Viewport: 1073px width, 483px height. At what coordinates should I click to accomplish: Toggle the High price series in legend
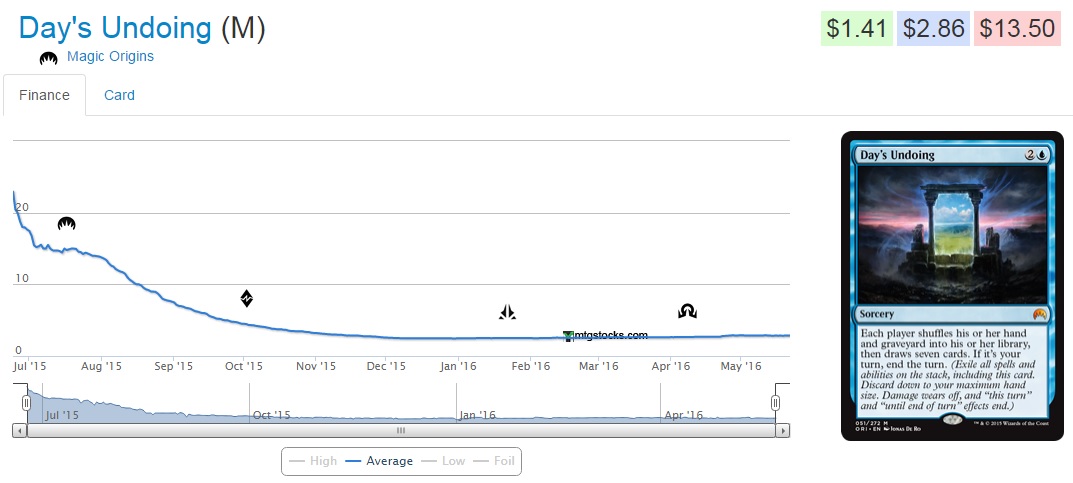coord(312,461)
